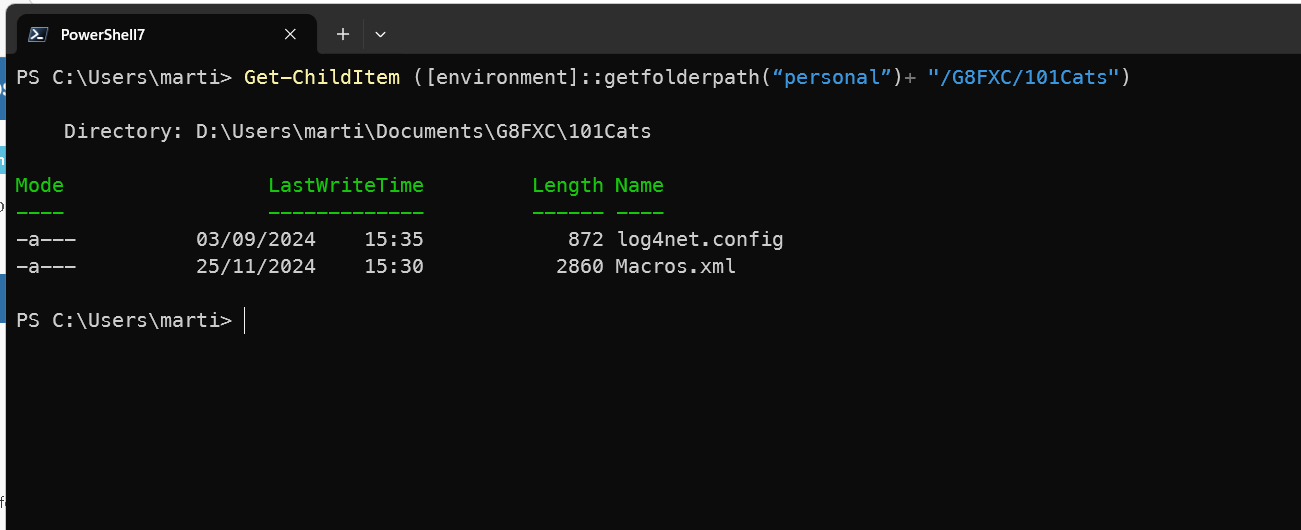Screen dimensions: 1301x530
Task: Click the log4net.config file name
Action: tap(699, 240)
